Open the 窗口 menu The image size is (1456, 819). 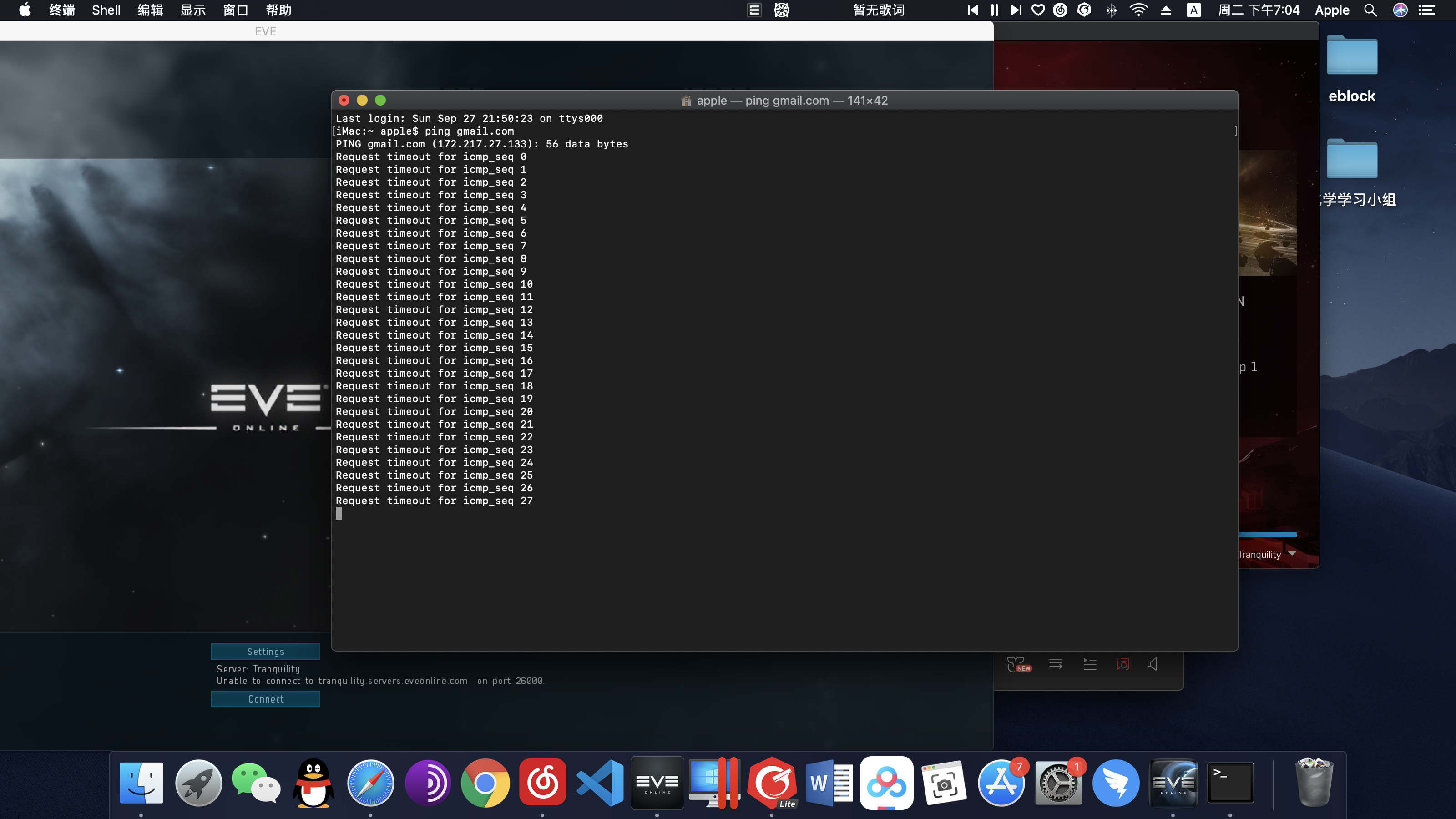coord(236,10)
